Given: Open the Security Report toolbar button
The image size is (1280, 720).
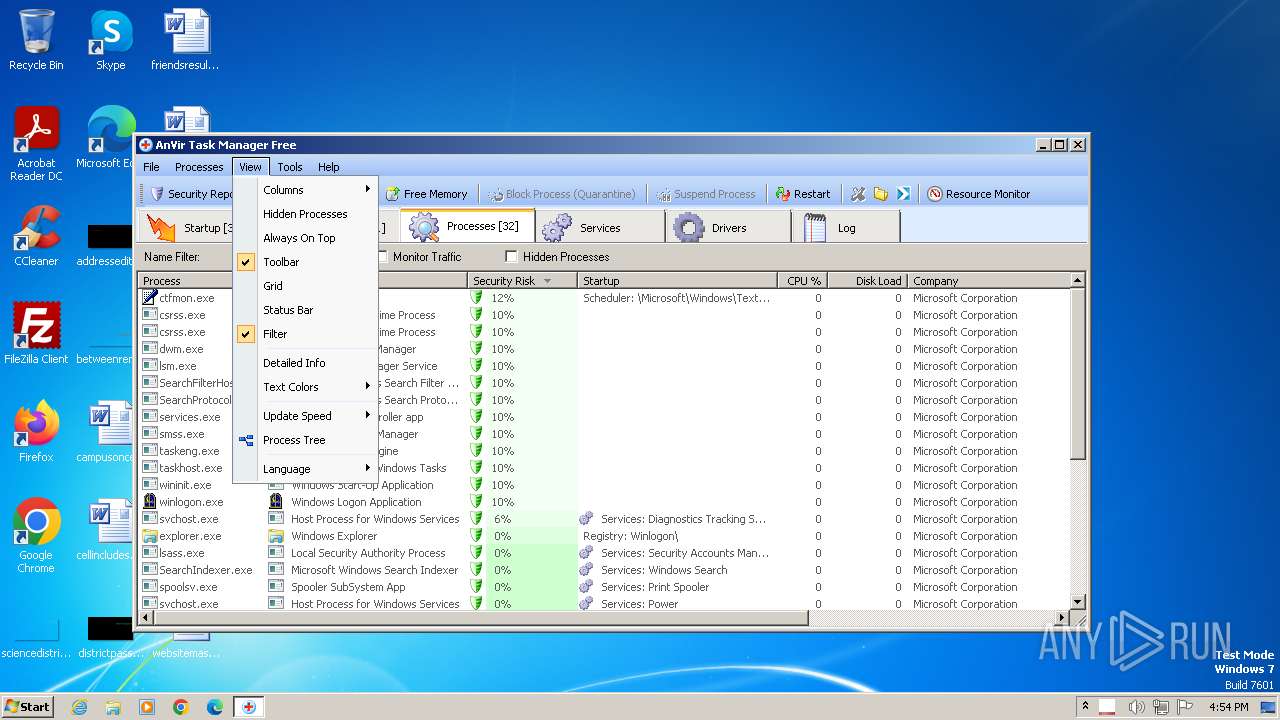Looking at the screenshot, I should pyautogui.click(x=190, y=194).
